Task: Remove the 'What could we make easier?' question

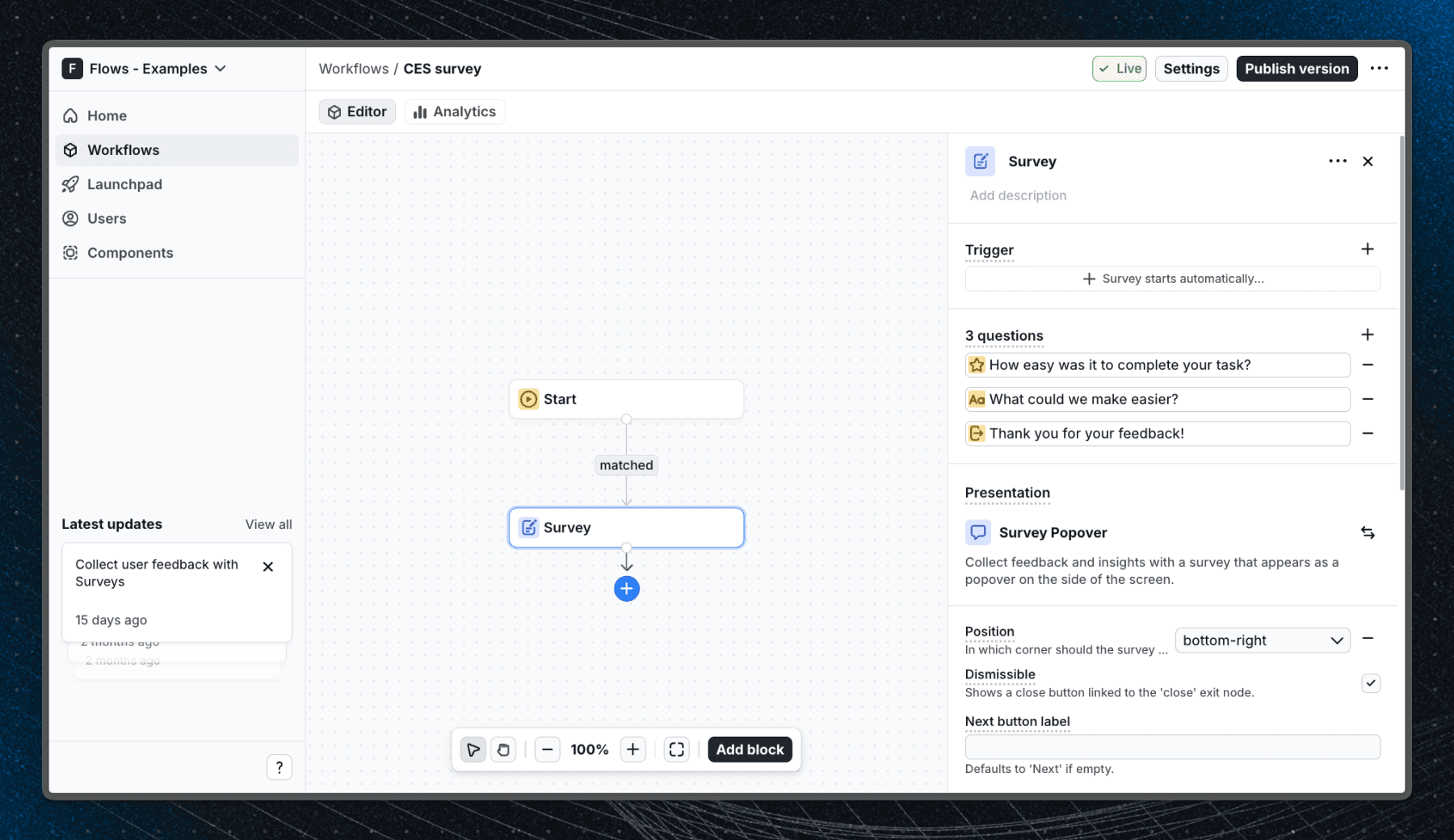Action: click(x=1368, y=399)
